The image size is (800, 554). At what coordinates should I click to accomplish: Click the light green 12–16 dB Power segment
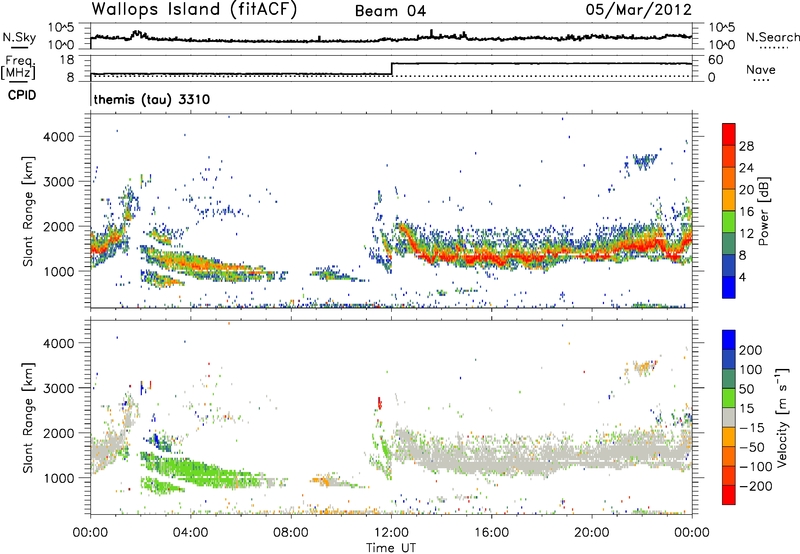tap(729, 221)
